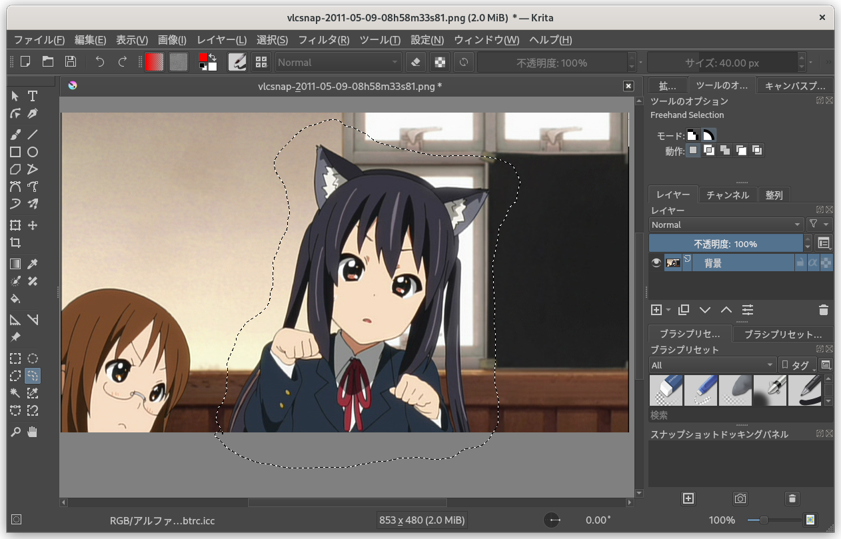
Task: Select the Pan hand tool
Action: click(33, 432)
